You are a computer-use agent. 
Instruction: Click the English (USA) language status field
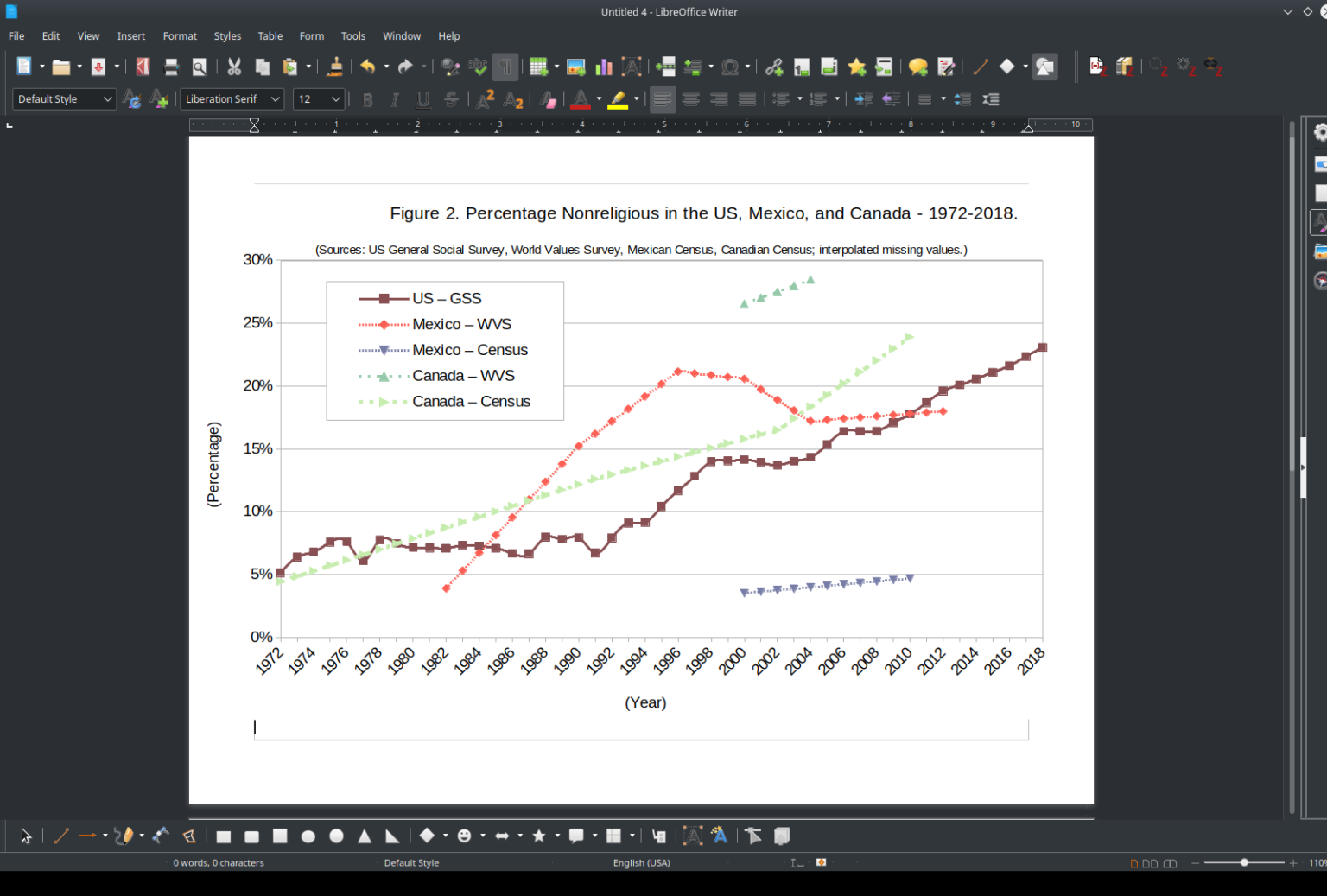click(642, 863)
